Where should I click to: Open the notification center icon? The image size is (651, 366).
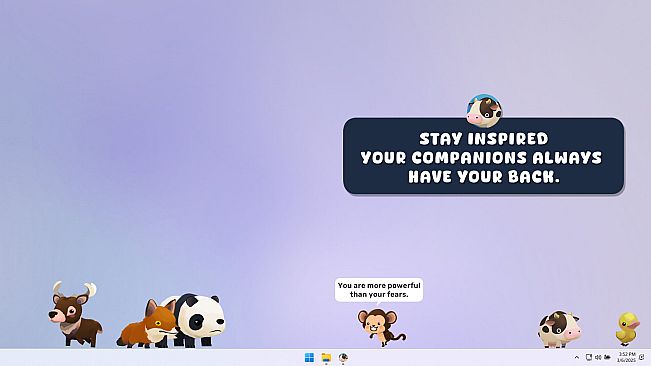pos(642,357)
